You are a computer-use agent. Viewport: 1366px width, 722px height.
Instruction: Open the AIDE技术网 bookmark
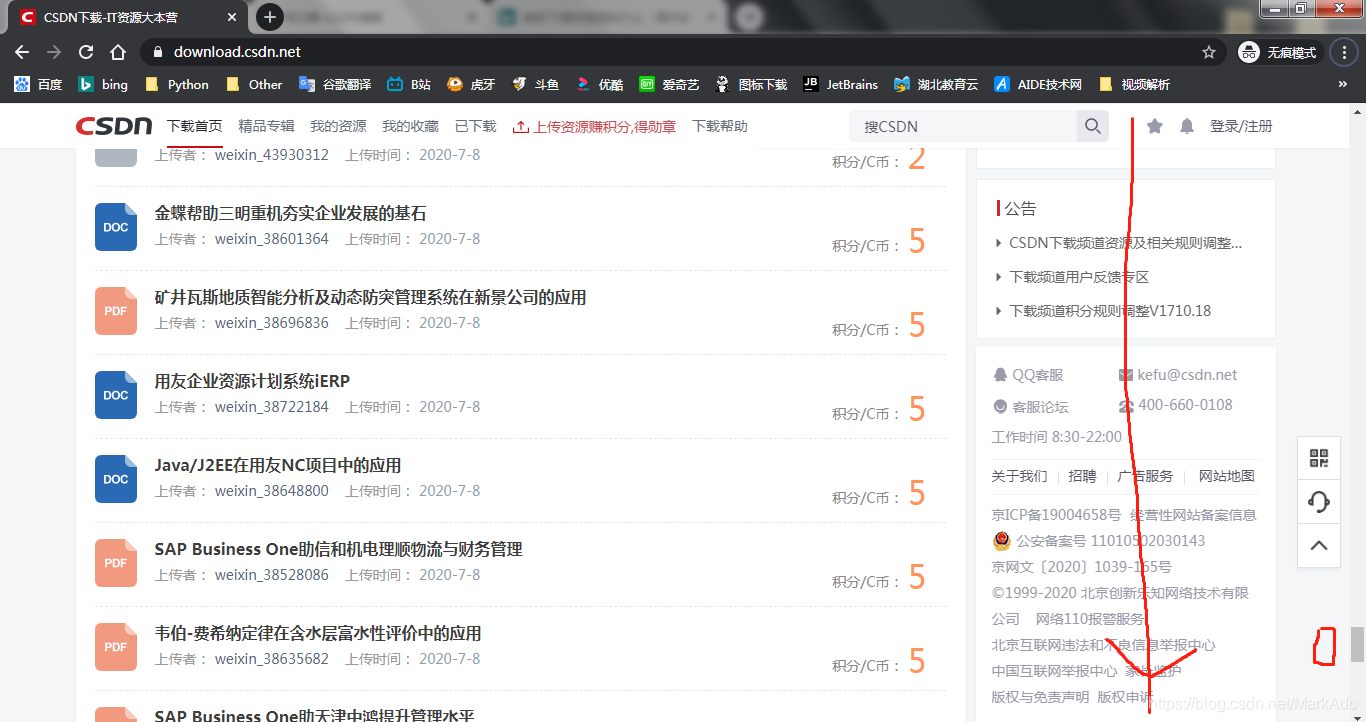click(x=1038, y=85)
